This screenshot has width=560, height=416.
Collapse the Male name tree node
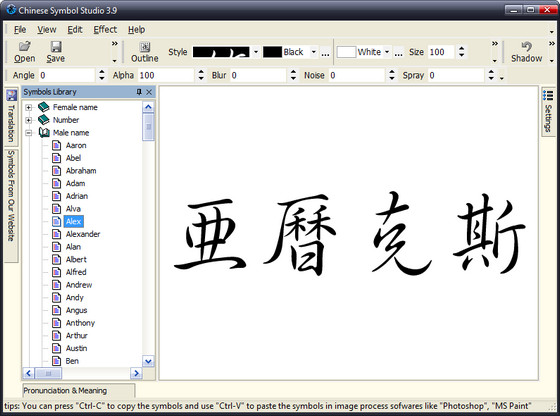point(29,133)
